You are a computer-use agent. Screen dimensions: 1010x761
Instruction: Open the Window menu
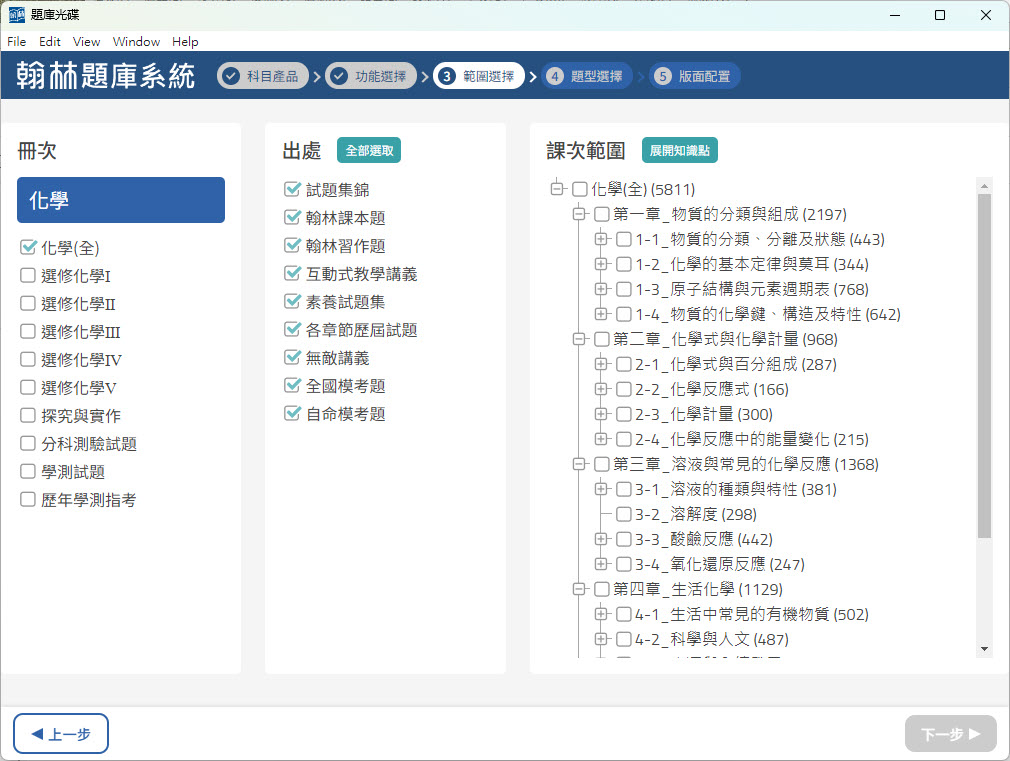pos(136,42)
